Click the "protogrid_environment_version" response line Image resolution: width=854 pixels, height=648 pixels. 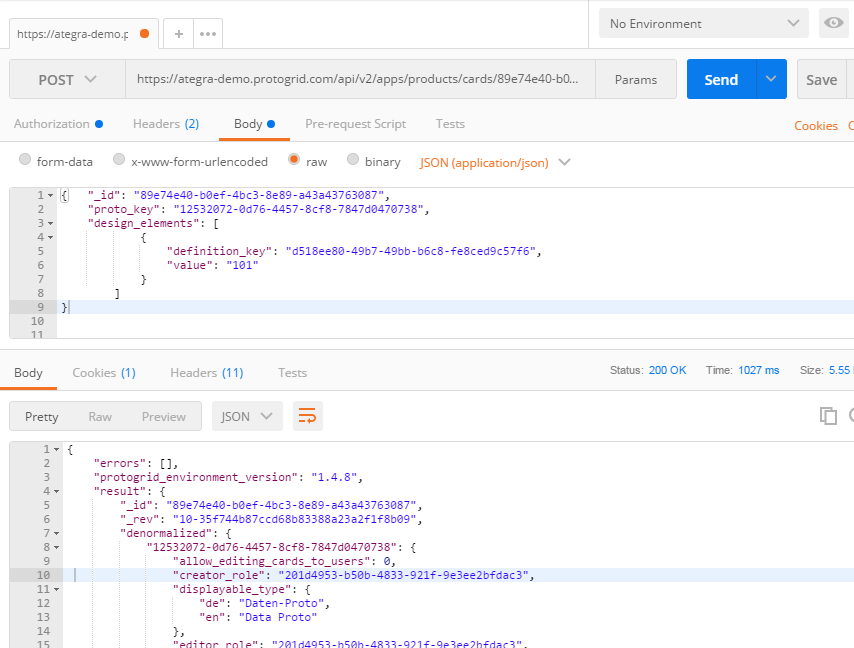(228, 477)
